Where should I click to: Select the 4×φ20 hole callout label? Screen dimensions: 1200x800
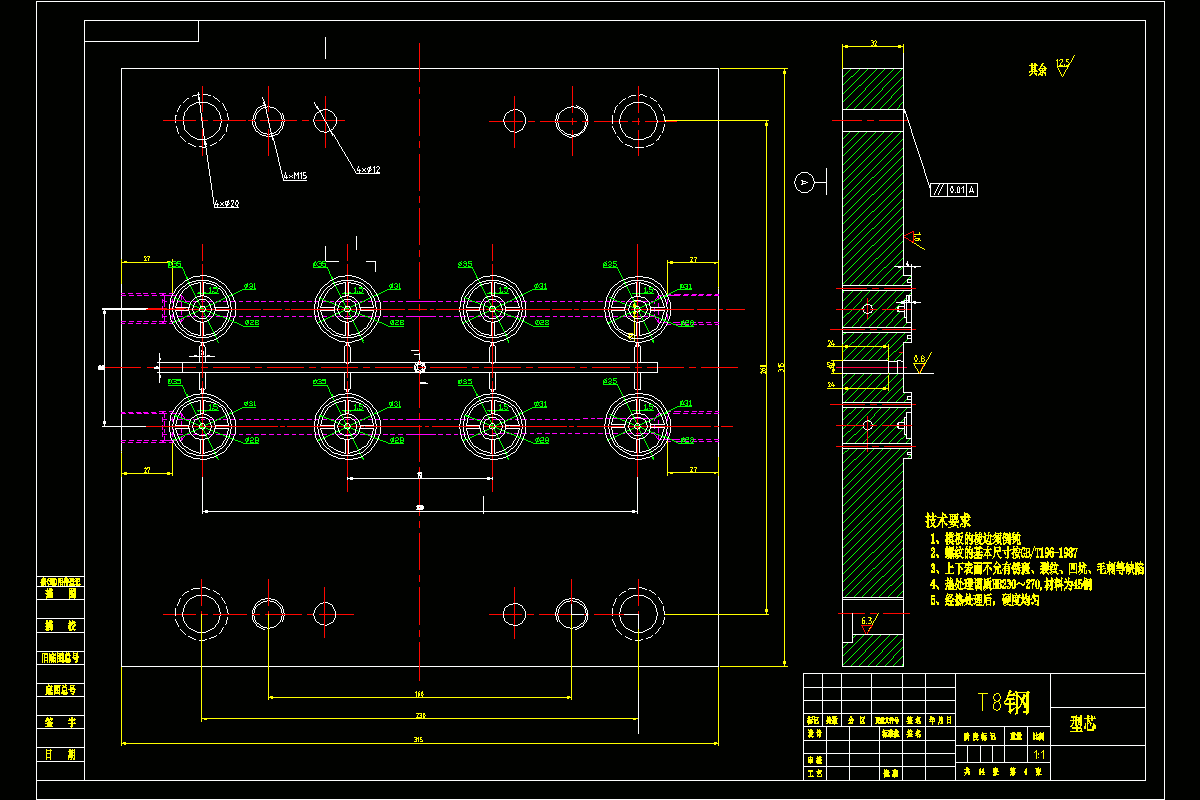click(226, 203)
